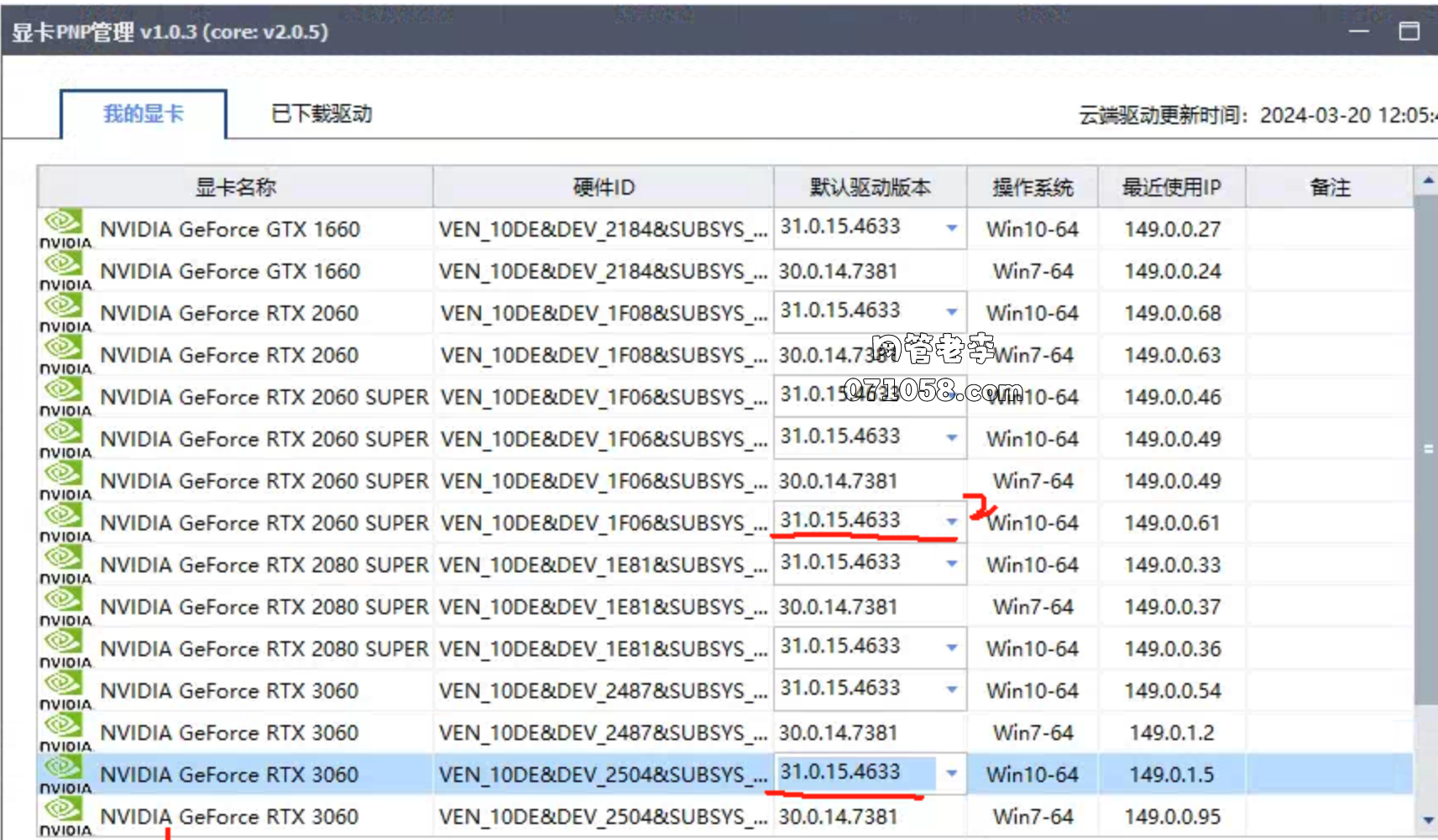Click the IP cell 149.0.0.95
Screen dimensions: 1438x840
[x=1173, y=817]
